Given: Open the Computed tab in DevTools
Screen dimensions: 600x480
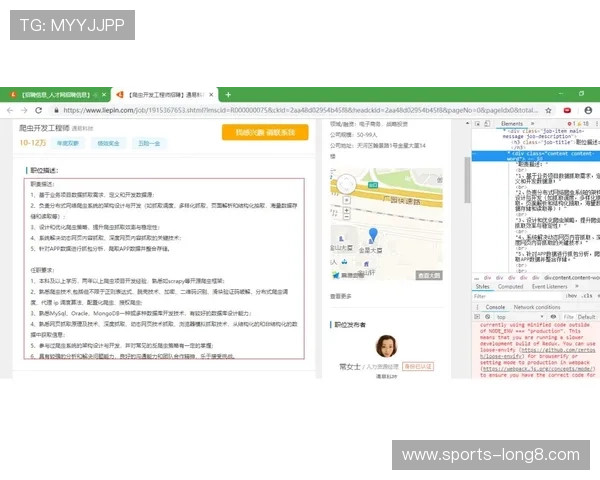Looking at the screenshot, I should click(x=510, y=286).
